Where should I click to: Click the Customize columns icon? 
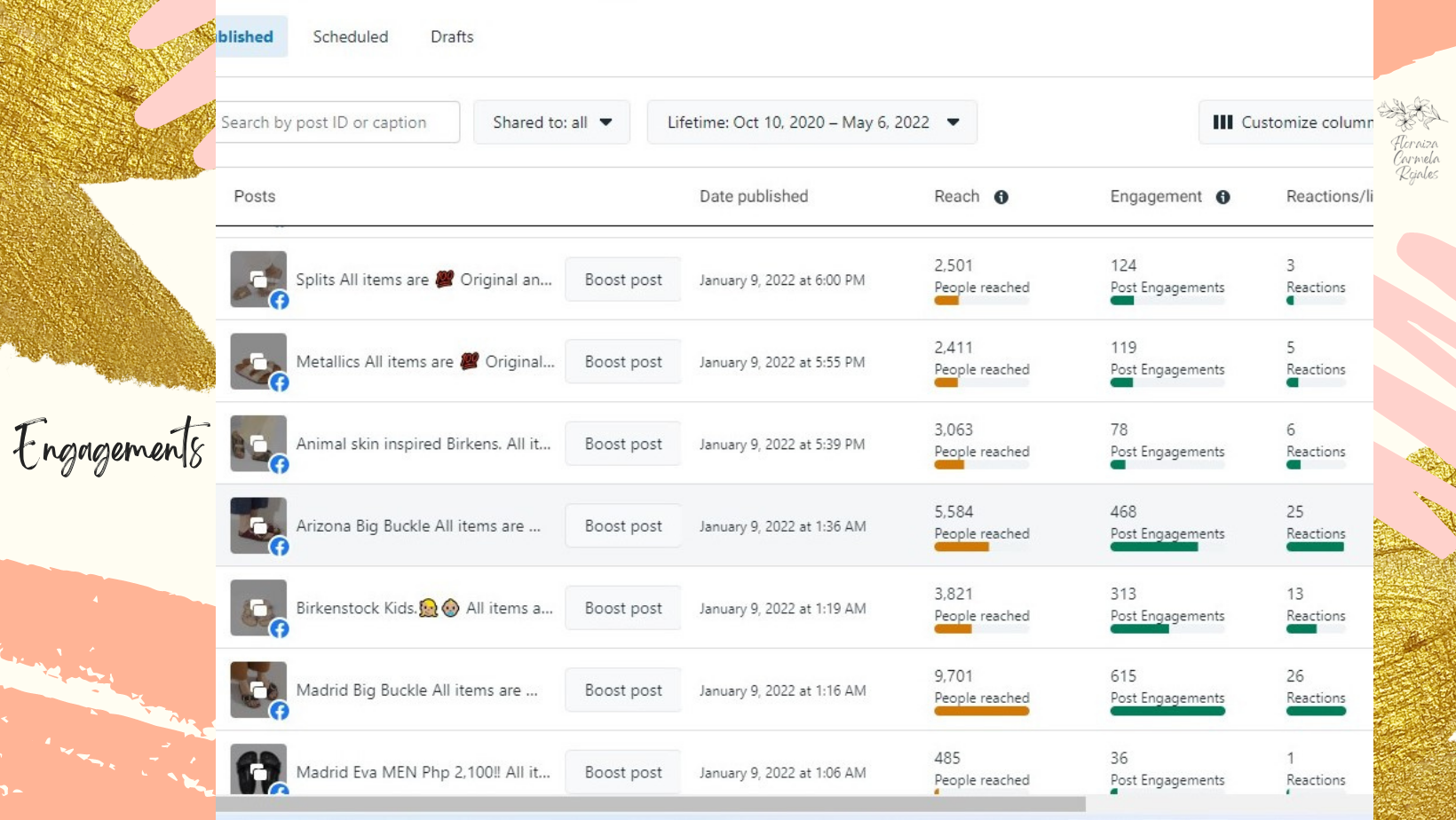coord(1223,122)
